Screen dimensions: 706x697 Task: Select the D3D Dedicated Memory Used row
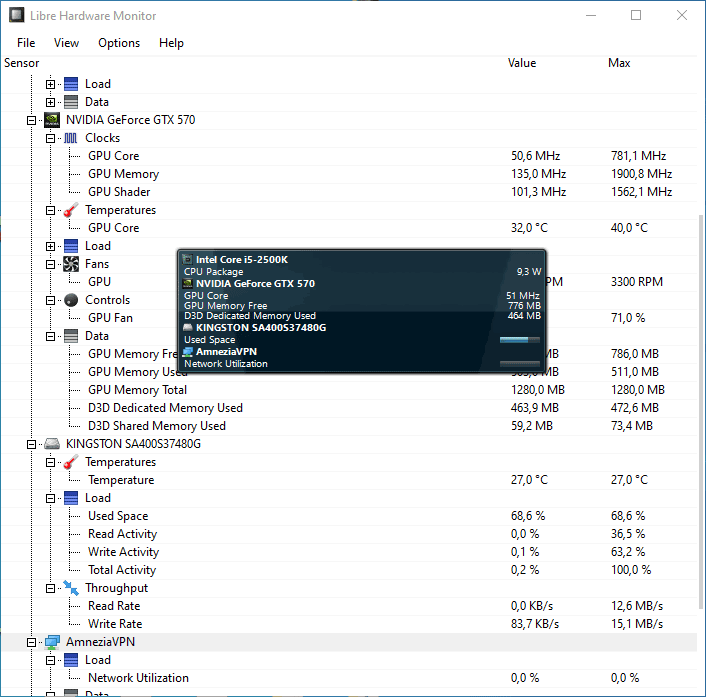point(349,408)
